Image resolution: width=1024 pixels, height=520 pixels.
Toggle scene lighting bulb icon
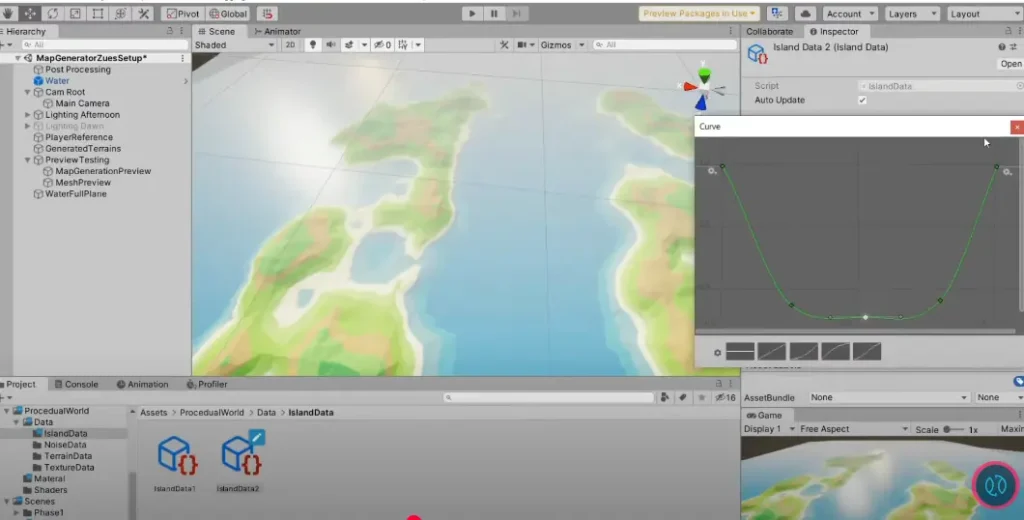[x=312, y=45]
